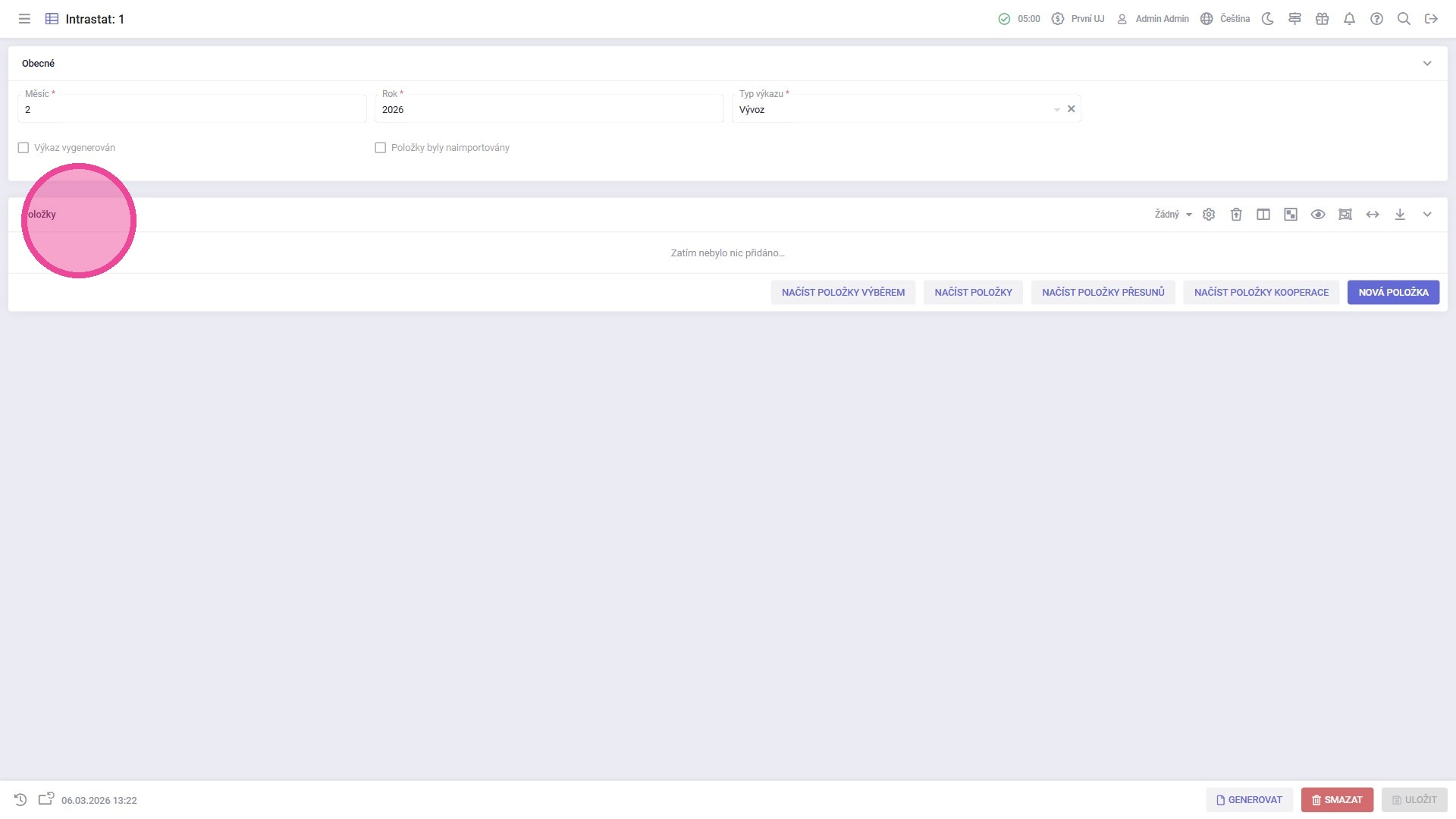Check Položky byly naimportovány checkbox
This screenshot has height=819, width=1456.
click(381, 148)
